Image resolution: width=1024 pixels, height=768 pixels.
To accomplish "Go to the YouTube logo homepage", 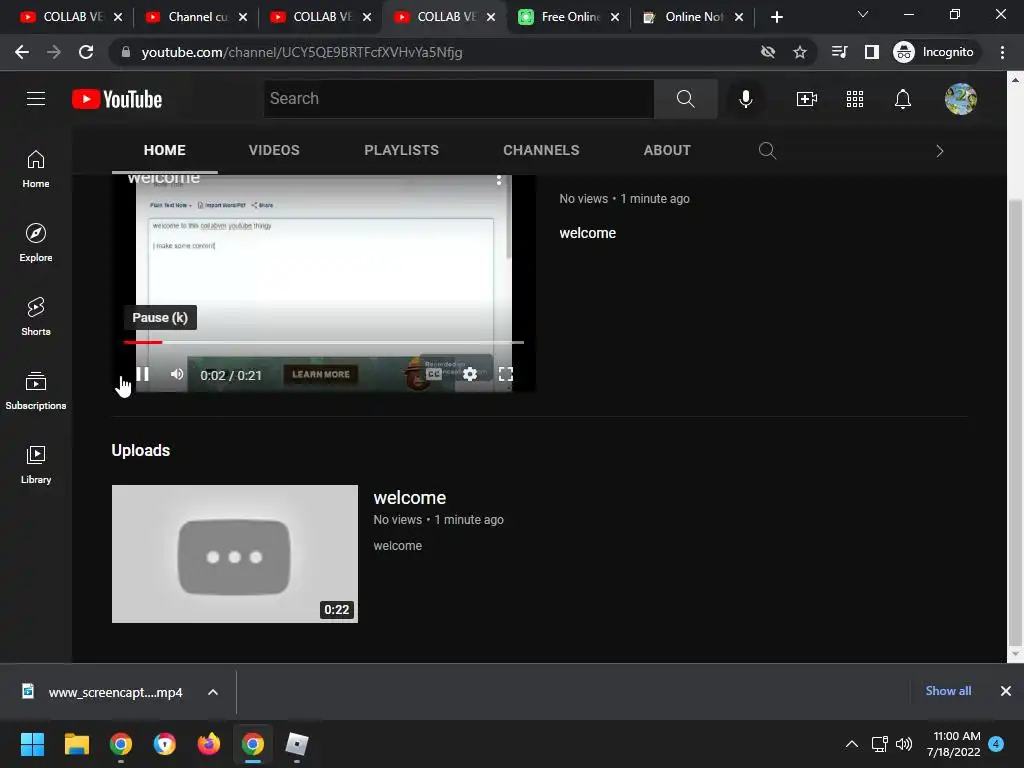I will tap(117, 99).
